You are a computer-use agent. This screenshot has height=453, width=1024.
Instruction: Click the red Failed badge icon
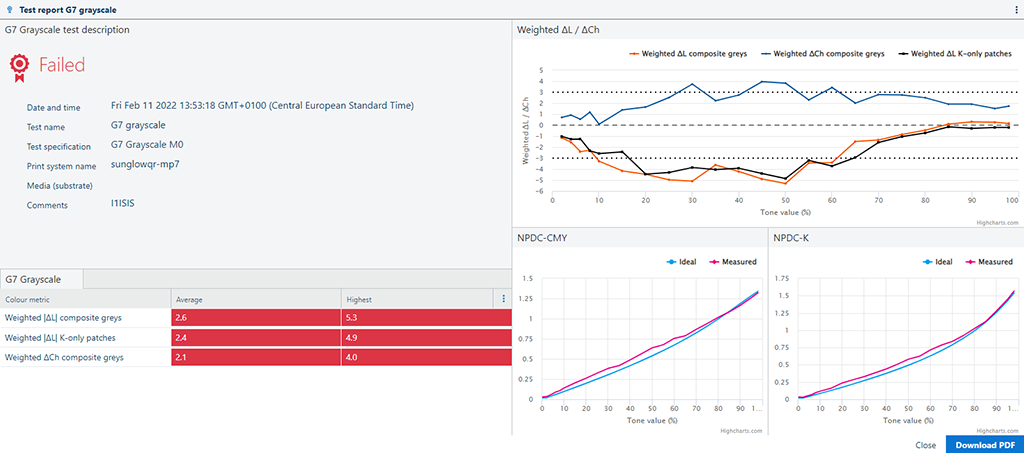click(x=19, y=66)
